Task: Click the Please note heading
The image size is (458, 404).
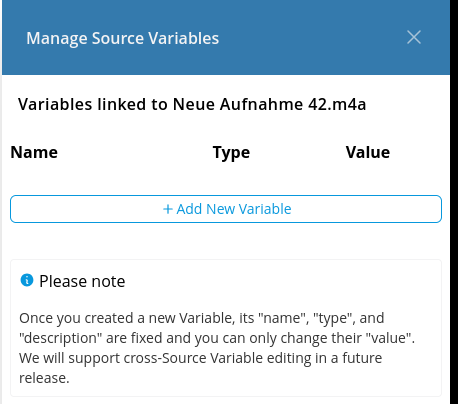Action: (82, 281)
